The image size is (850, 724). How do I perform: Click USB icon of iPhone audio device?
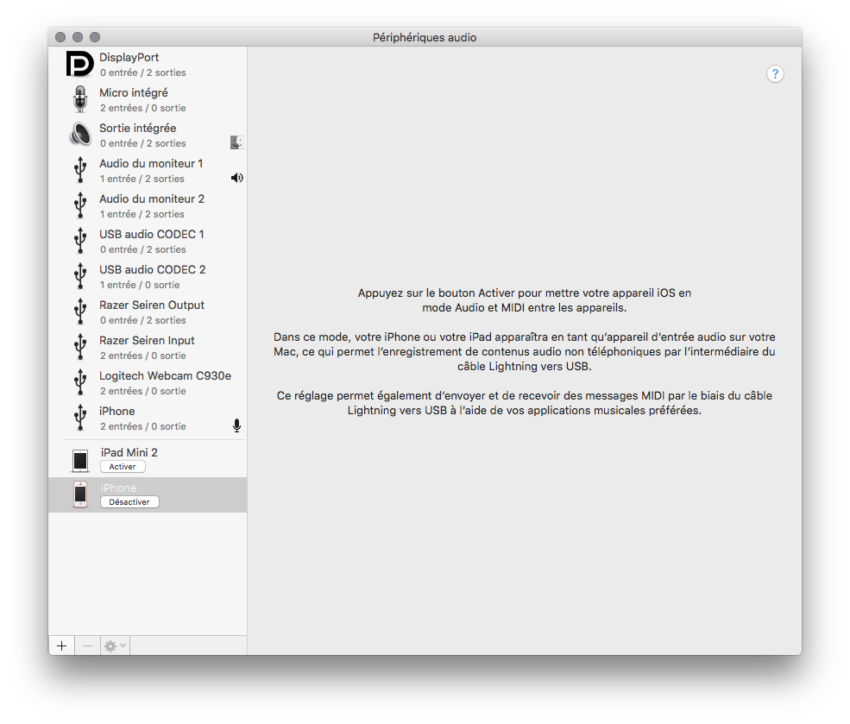click(x=80, y=418)
